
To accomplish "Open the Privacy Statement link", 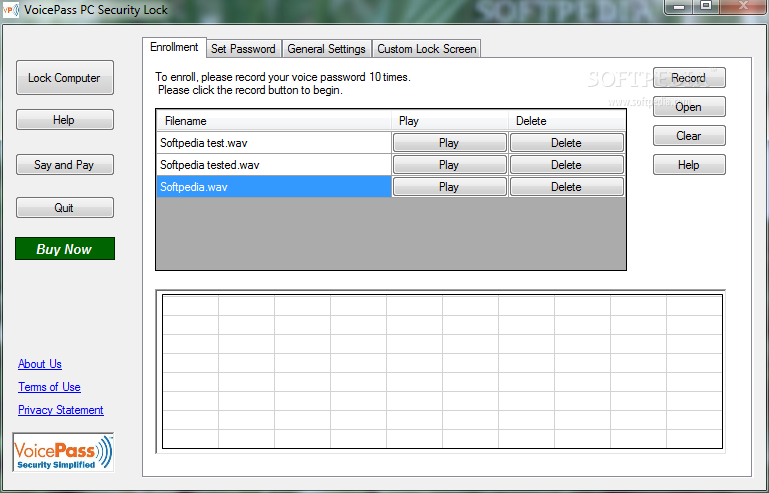I will click(x=61, y=410).
